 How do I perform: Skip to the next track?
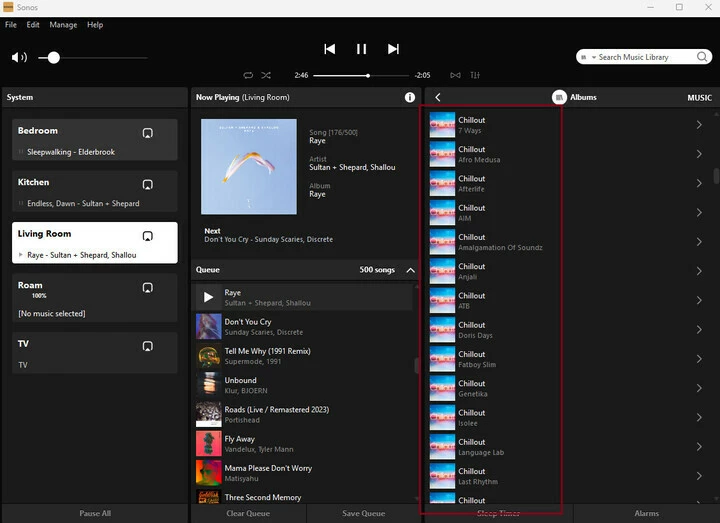393,49
